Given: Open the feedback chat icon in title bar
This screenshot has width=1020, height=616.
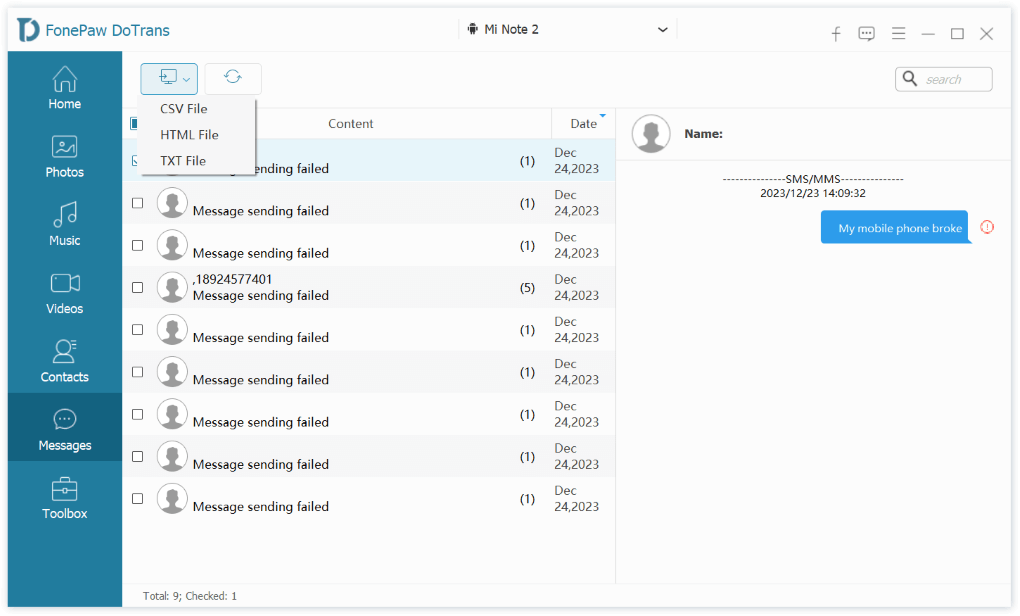Looking at the screenshot, I should [x=867, y=33].
